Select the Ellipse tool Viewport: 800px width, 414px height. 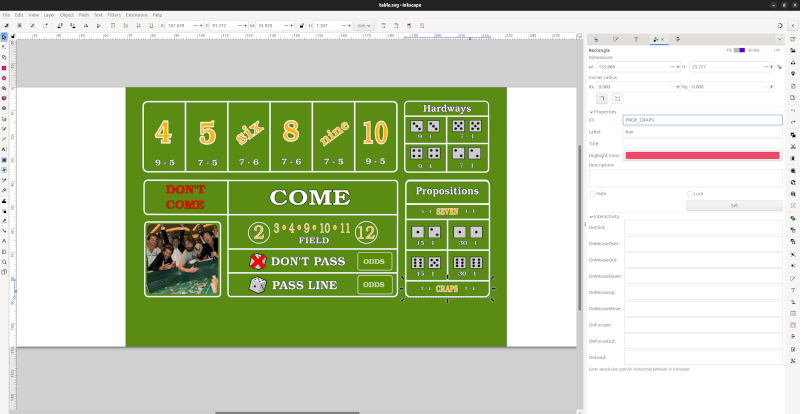(x=4, y=78)
